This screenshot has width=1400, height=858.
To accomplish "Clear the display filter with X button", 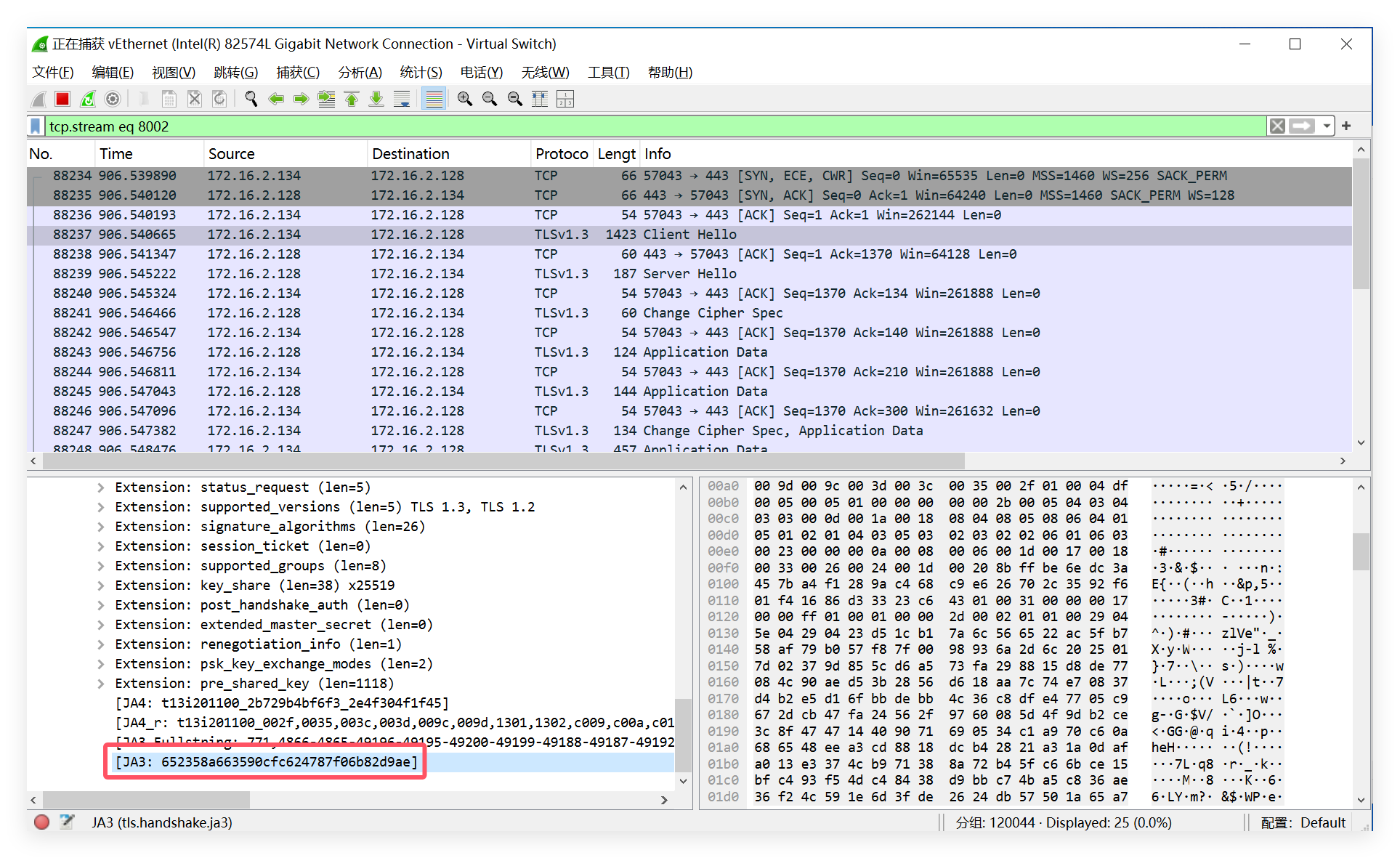I will tap(1277, 126).
